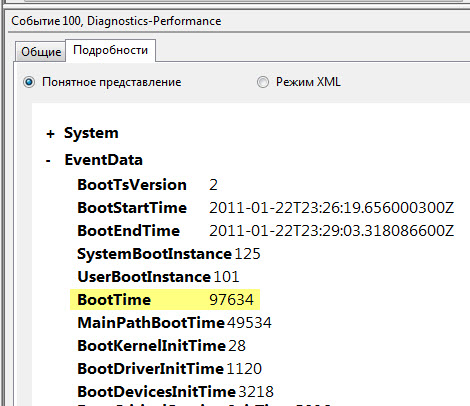
Task: Click the BootDevicesInitTime label
Action: click(157, 392)
